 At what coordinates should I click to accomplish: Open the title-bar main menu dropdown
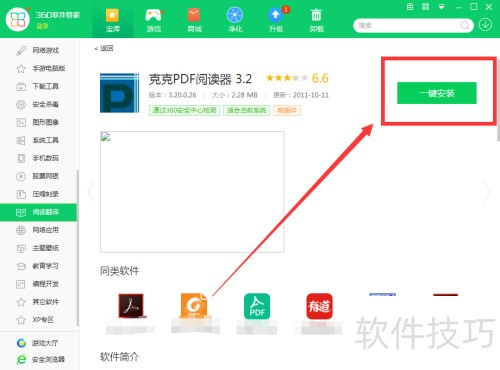tap(441, 7)
